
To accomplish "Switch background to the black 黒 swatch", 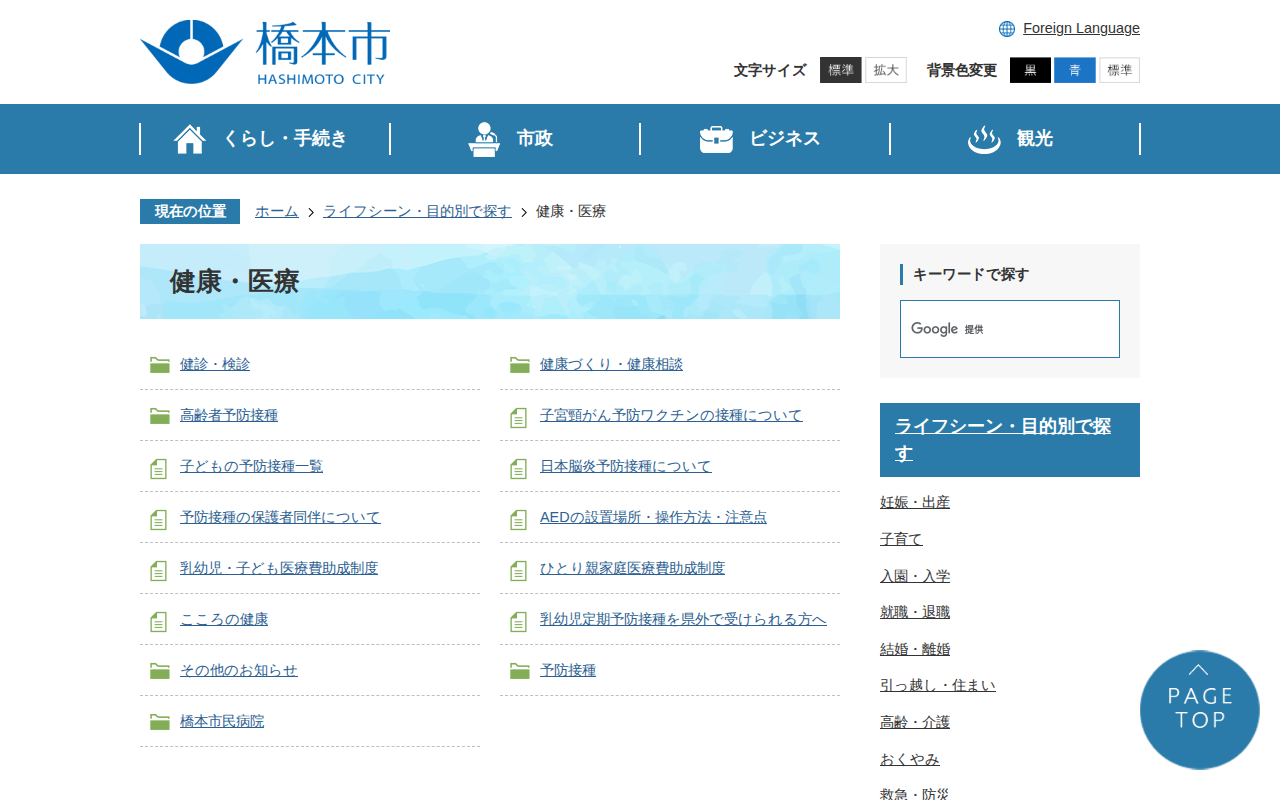I will [x=1030, y=70].
